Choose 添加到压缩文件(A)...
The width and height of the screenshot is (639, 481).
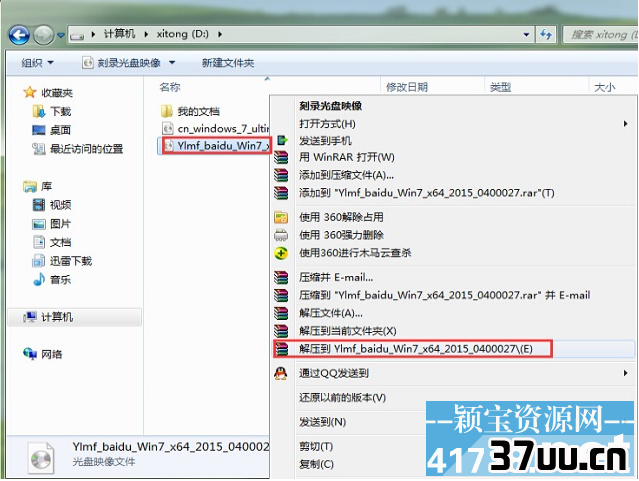point(346,175)
